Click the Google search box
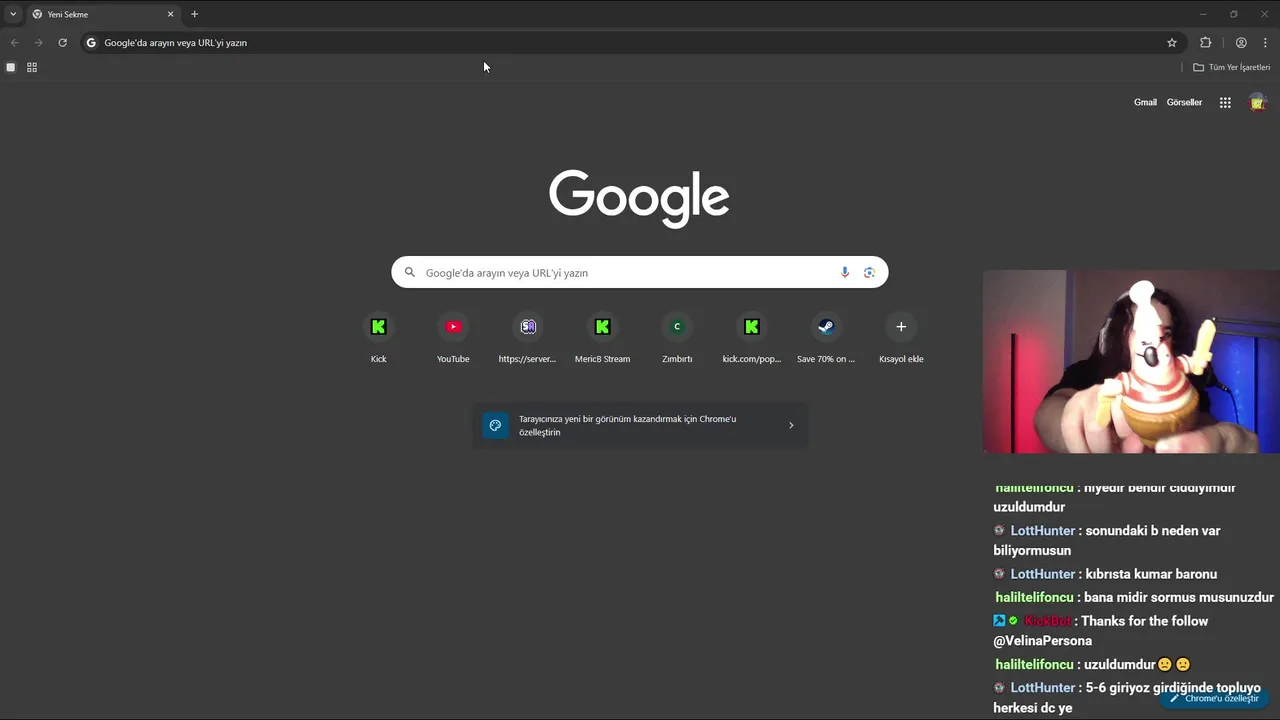The image size is (1280, 720). click(640, 272)
